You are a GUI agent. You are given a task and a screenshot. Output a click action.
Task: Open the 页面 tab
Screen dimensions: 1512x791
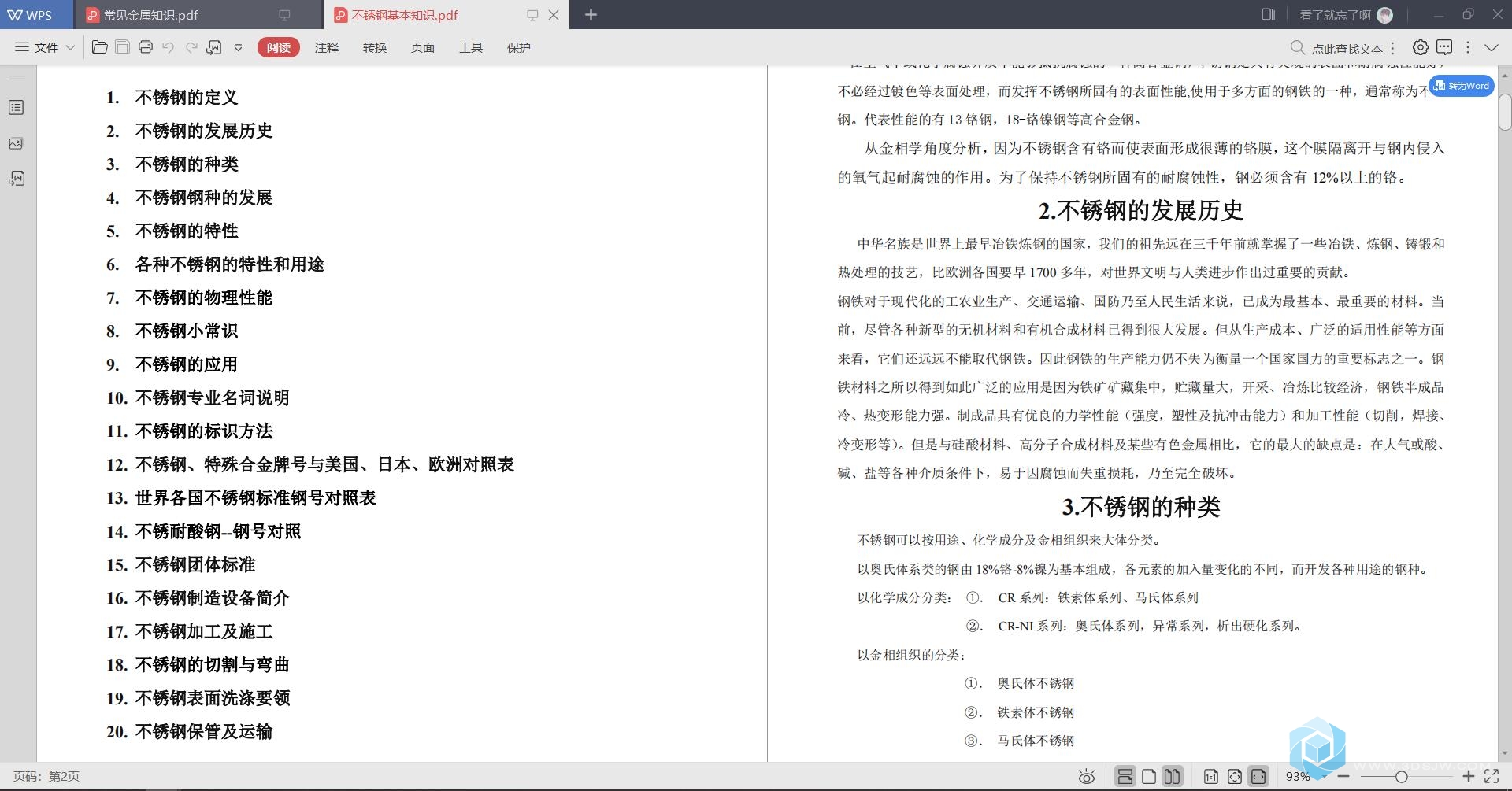(x=422, y=47)
